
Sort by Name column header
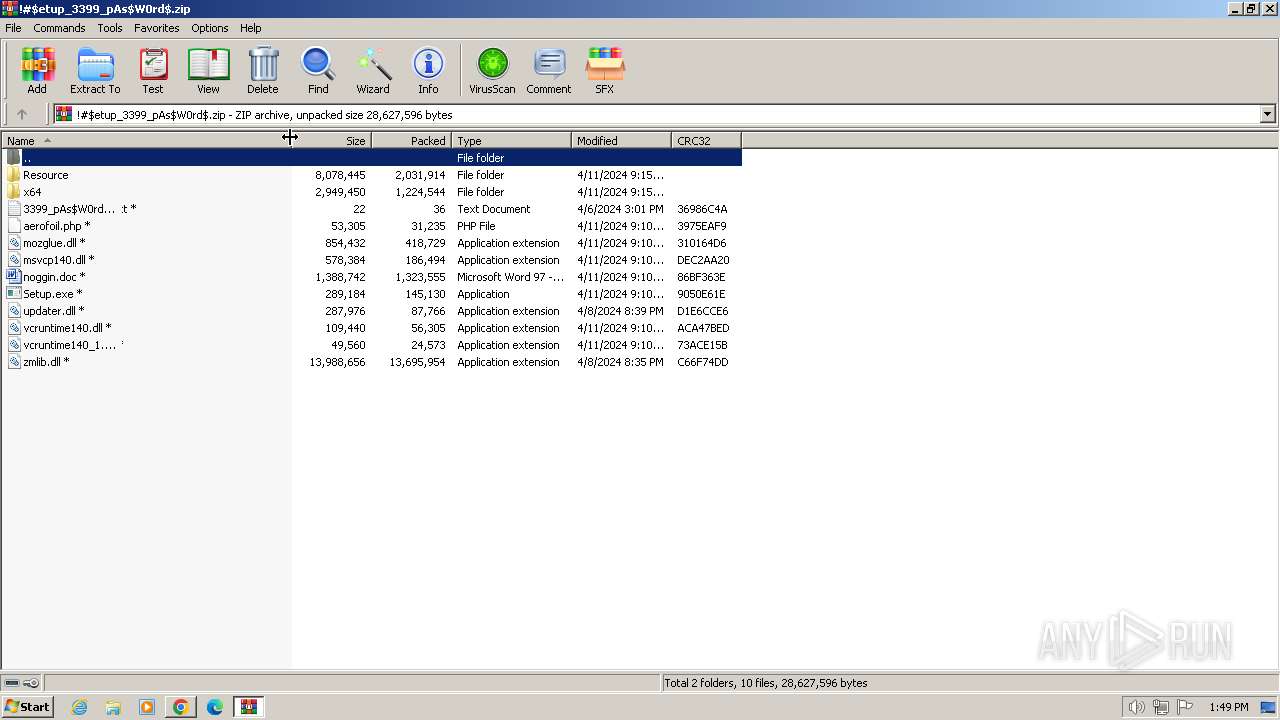coord(146,141)
